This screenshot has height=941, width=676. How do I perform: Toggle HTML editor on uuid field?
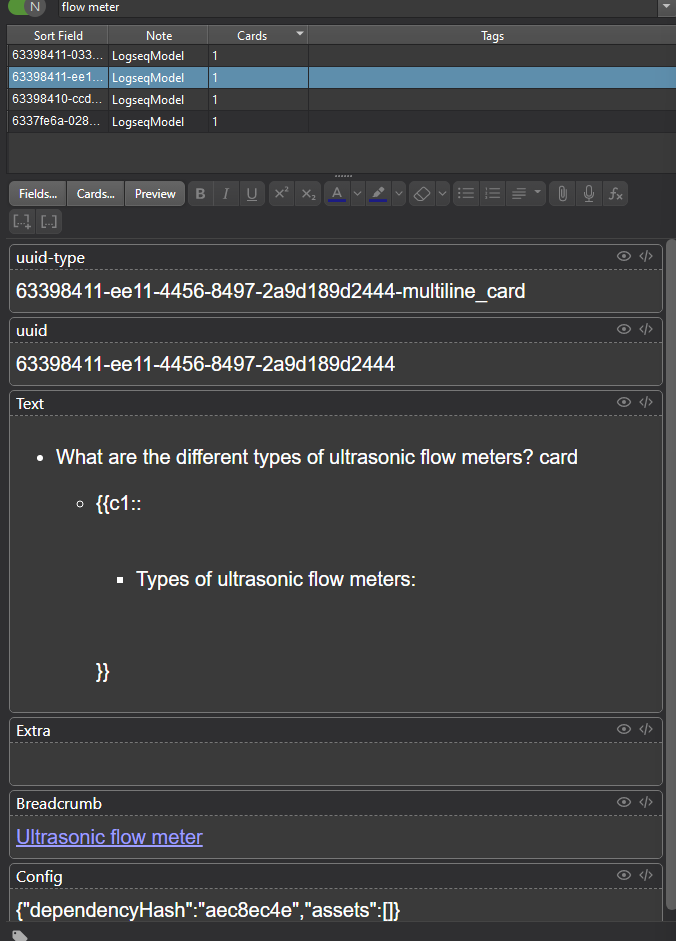pos(646,329)
